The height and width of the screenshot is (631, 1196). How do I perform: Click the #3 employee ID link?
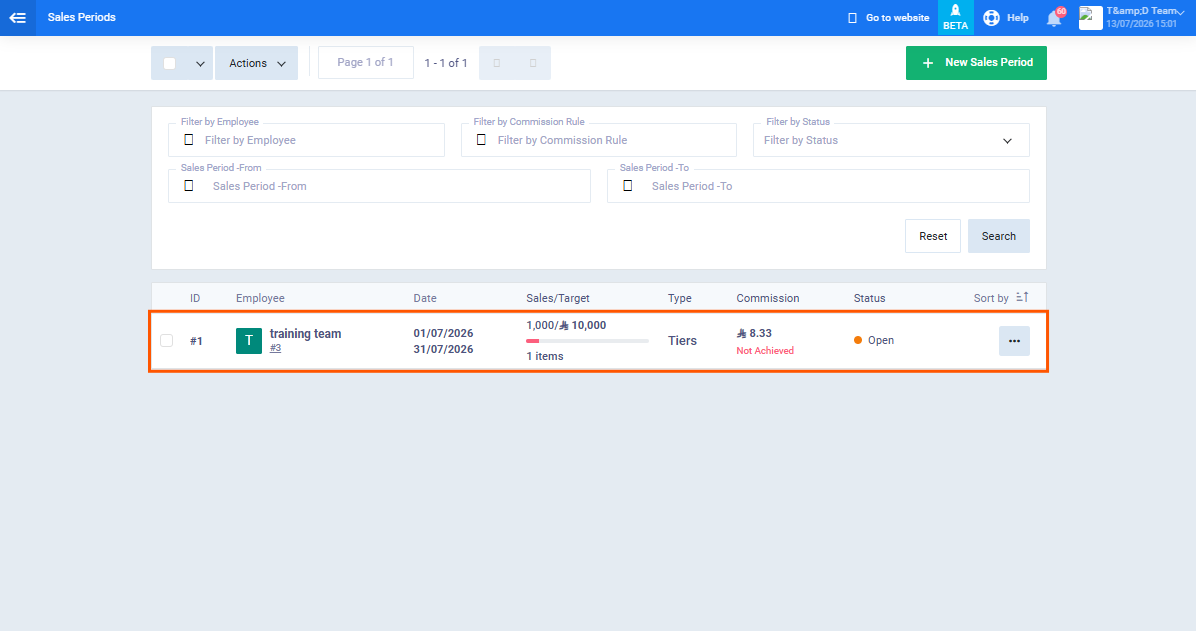(x=275, y=348)
